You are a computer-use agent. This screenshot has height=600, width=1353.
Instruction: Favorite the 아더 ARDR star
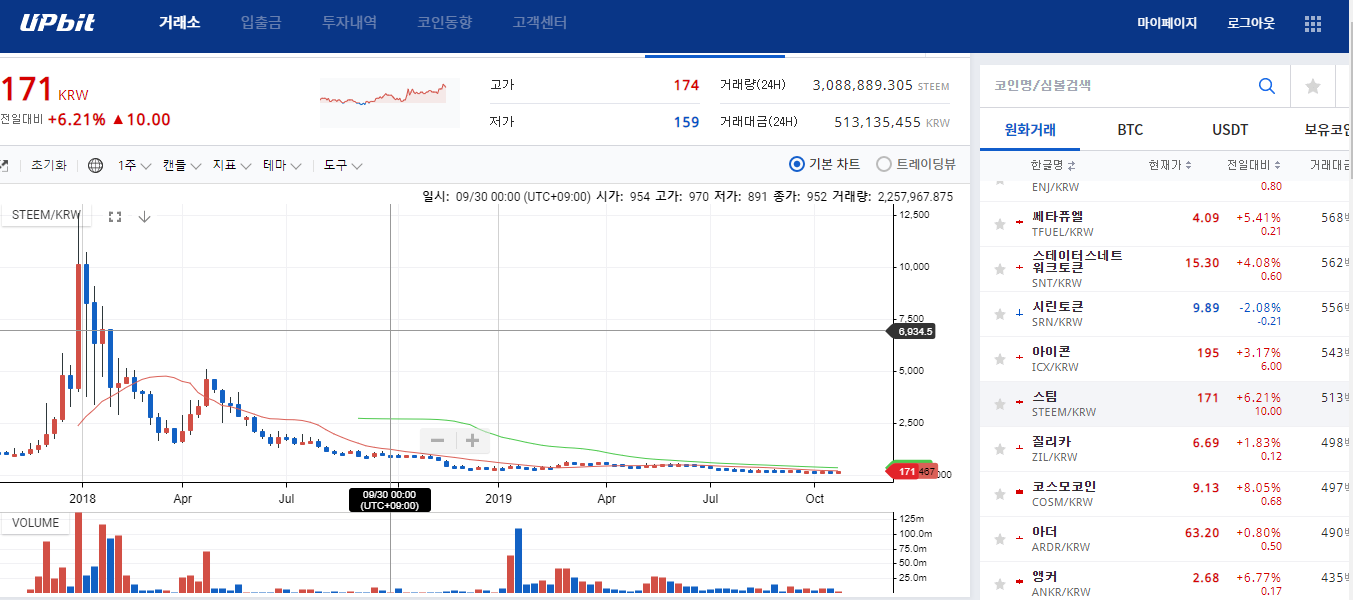click(999, 540)
